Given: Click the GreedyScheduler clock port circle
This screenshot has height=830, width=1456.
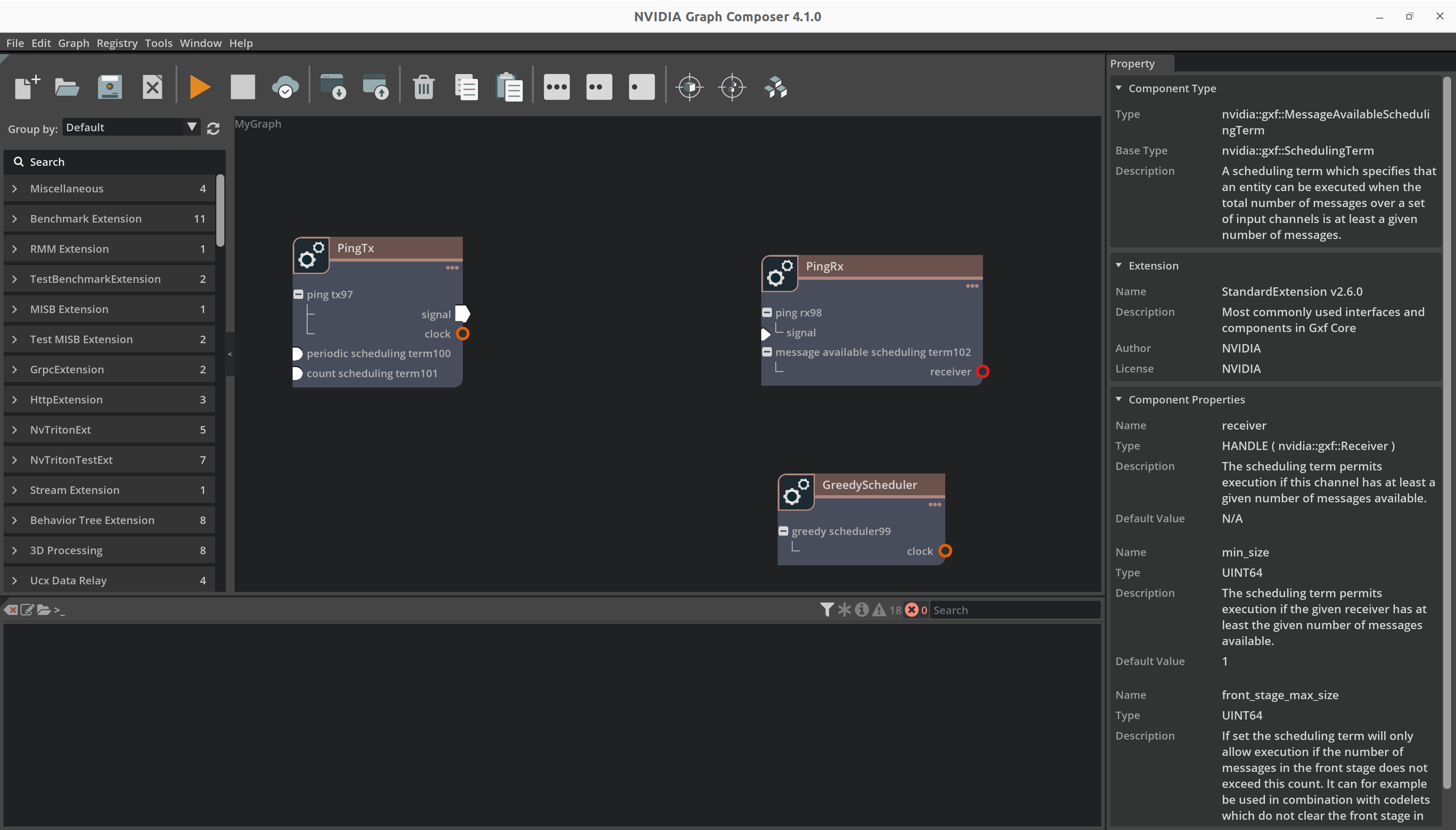Looking at the screenshot, I should coord(945,551).
